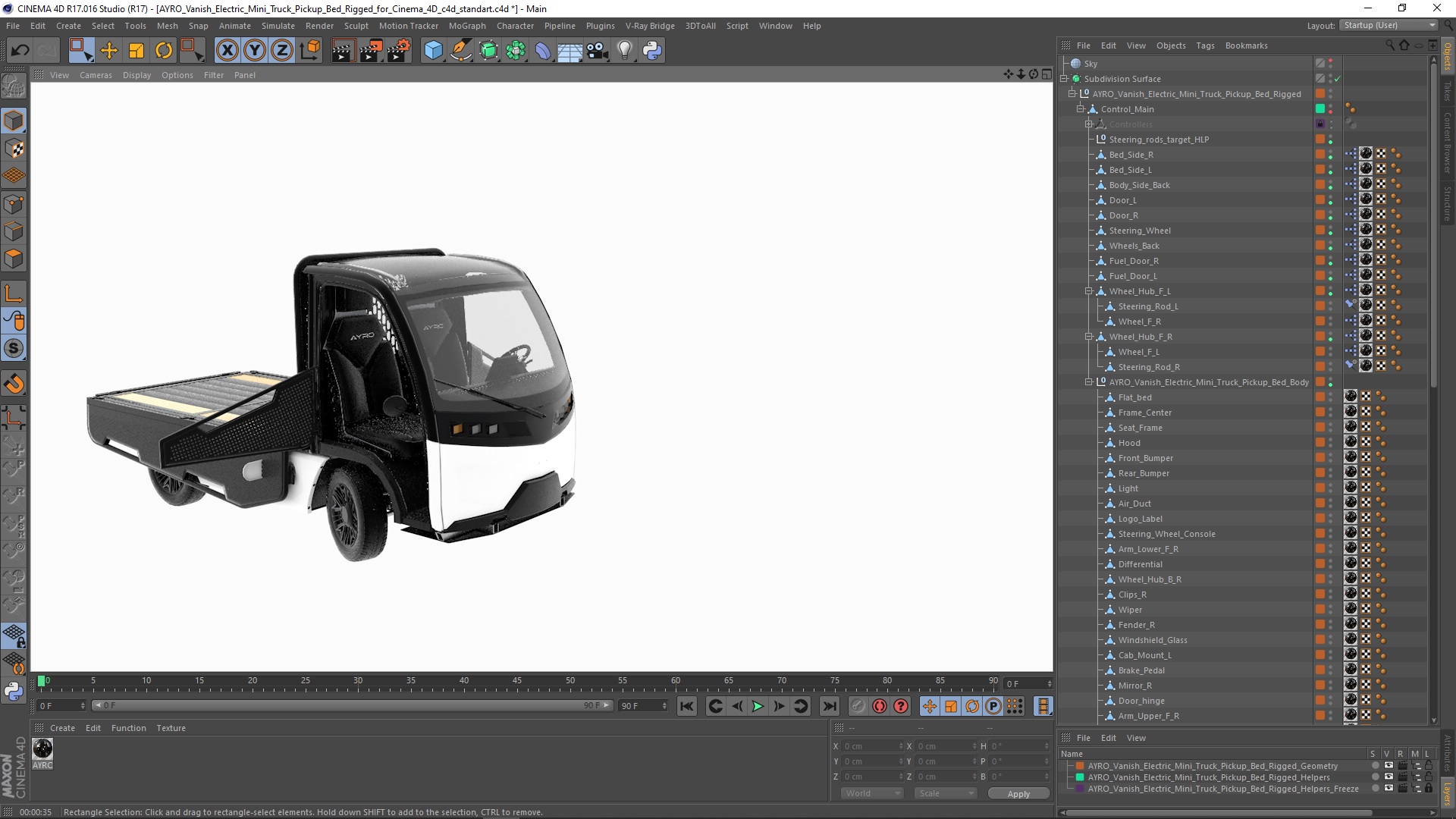Open Object Manager Tags menu

tap(1205, 45)
